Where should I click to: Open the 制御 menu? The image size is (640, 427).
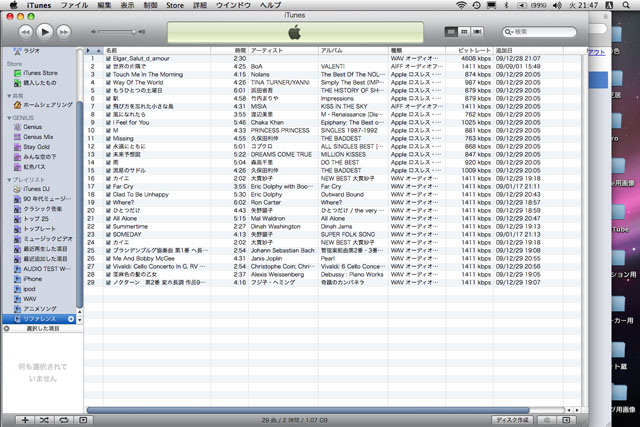151,5
